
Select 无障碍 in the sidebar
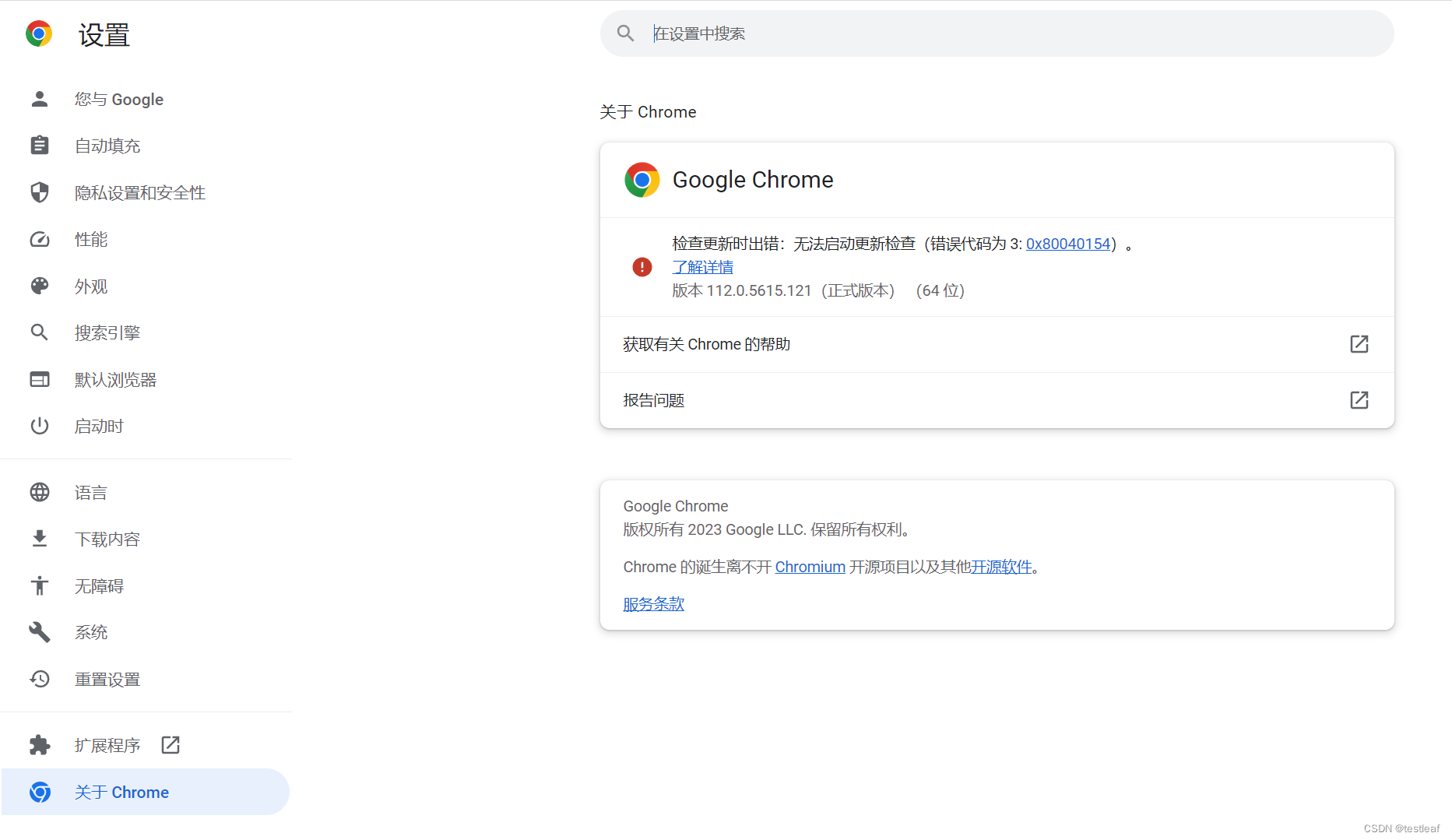[146, 585]
